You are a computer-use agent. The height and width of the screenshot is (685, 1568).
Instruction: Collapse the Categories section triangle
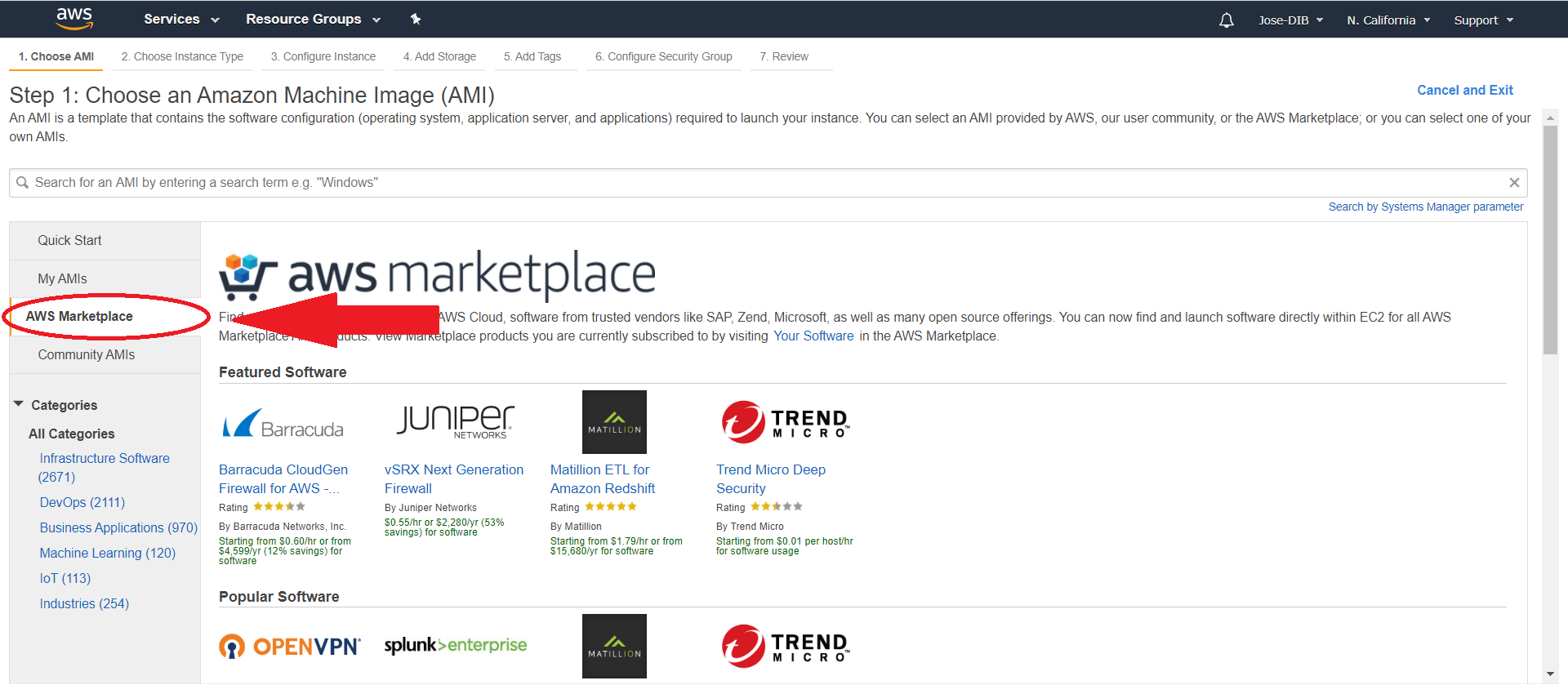(19, 404)
